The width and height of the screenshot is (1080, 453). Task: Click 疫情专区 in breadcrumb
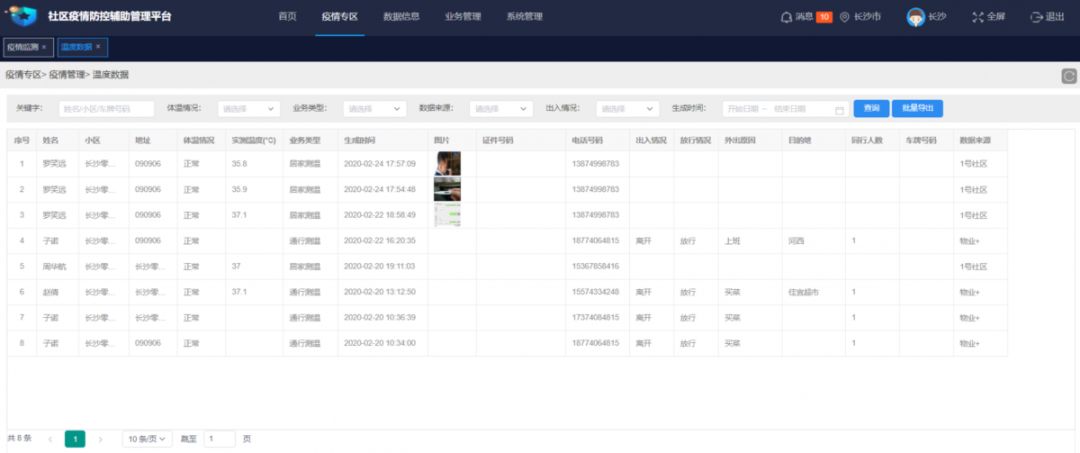pos(23,75)
